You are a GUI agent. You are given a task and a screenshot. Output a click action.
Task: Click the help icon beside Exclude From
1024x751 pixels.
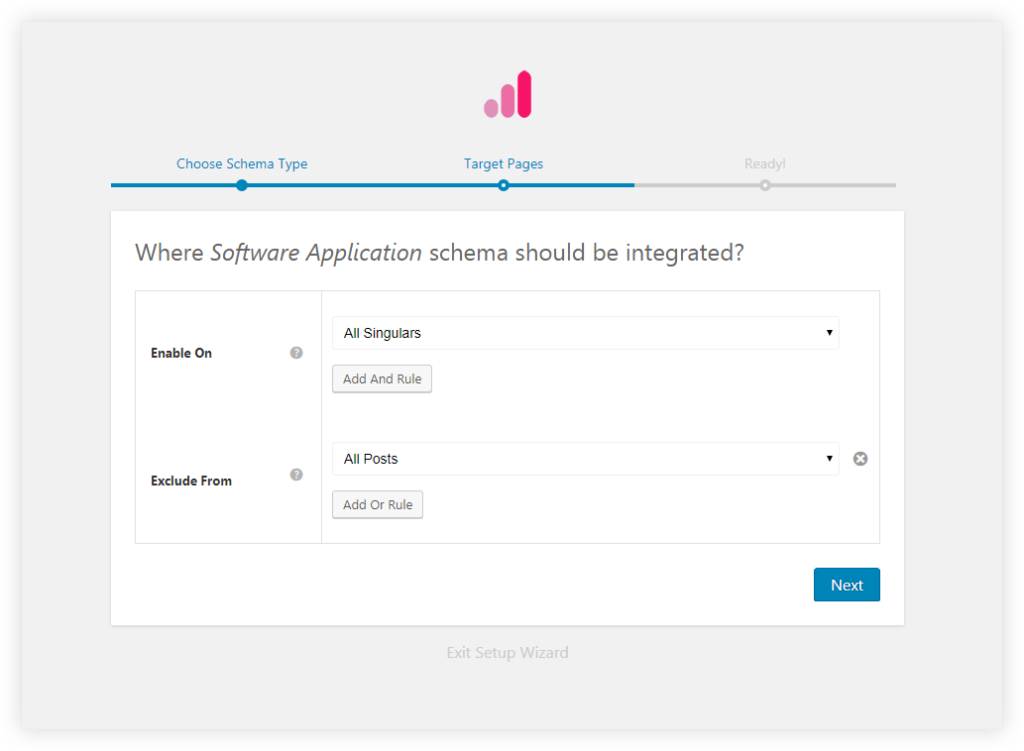click(x=296, y=475)
